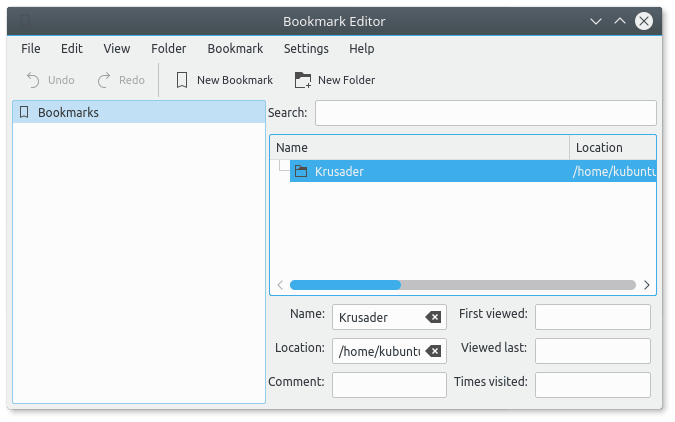Image resolution: width=675 pixels, height=422 pixels.
Task: Open the Bookmark menu
Action: point(235,48)
